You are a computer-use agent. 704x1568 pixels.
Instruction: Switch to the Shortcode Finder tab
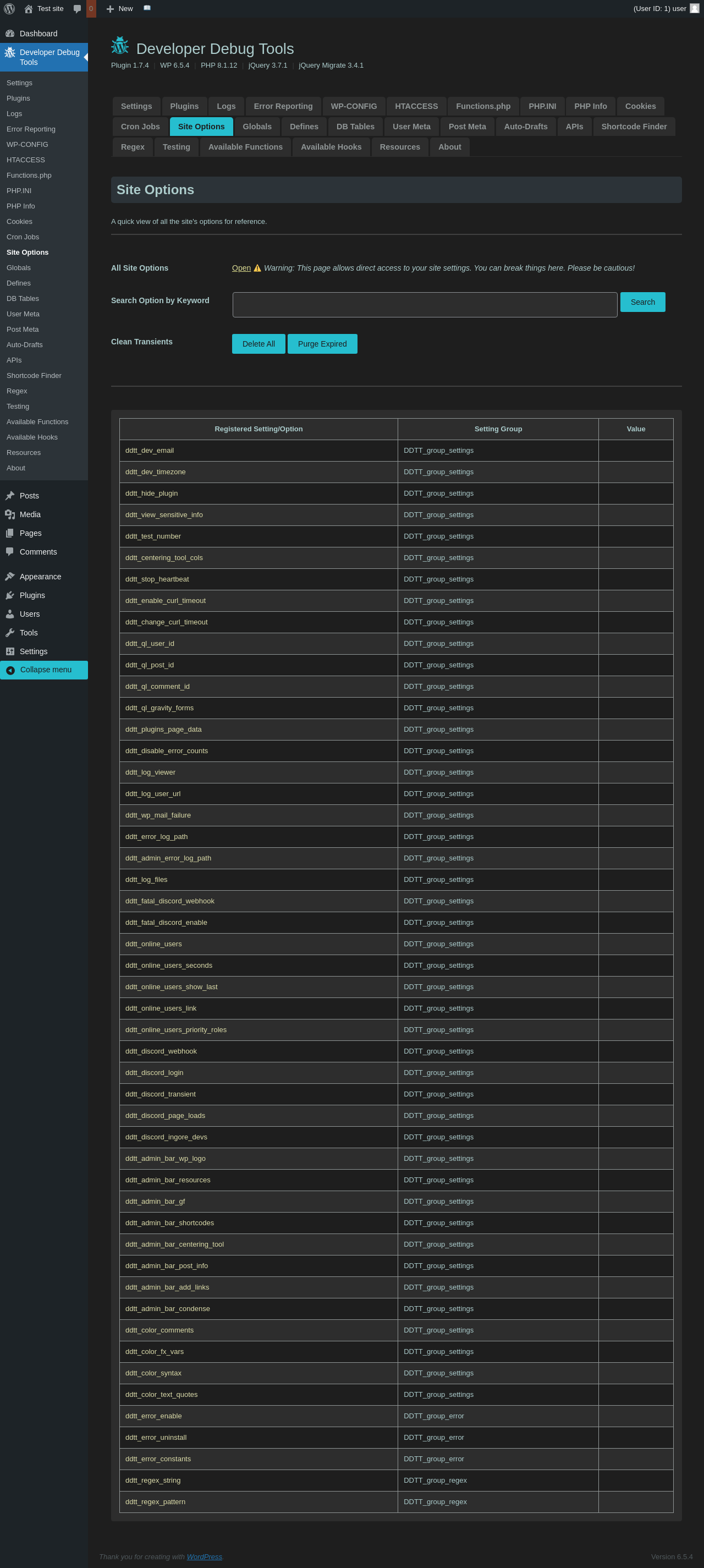click(634, 127)
